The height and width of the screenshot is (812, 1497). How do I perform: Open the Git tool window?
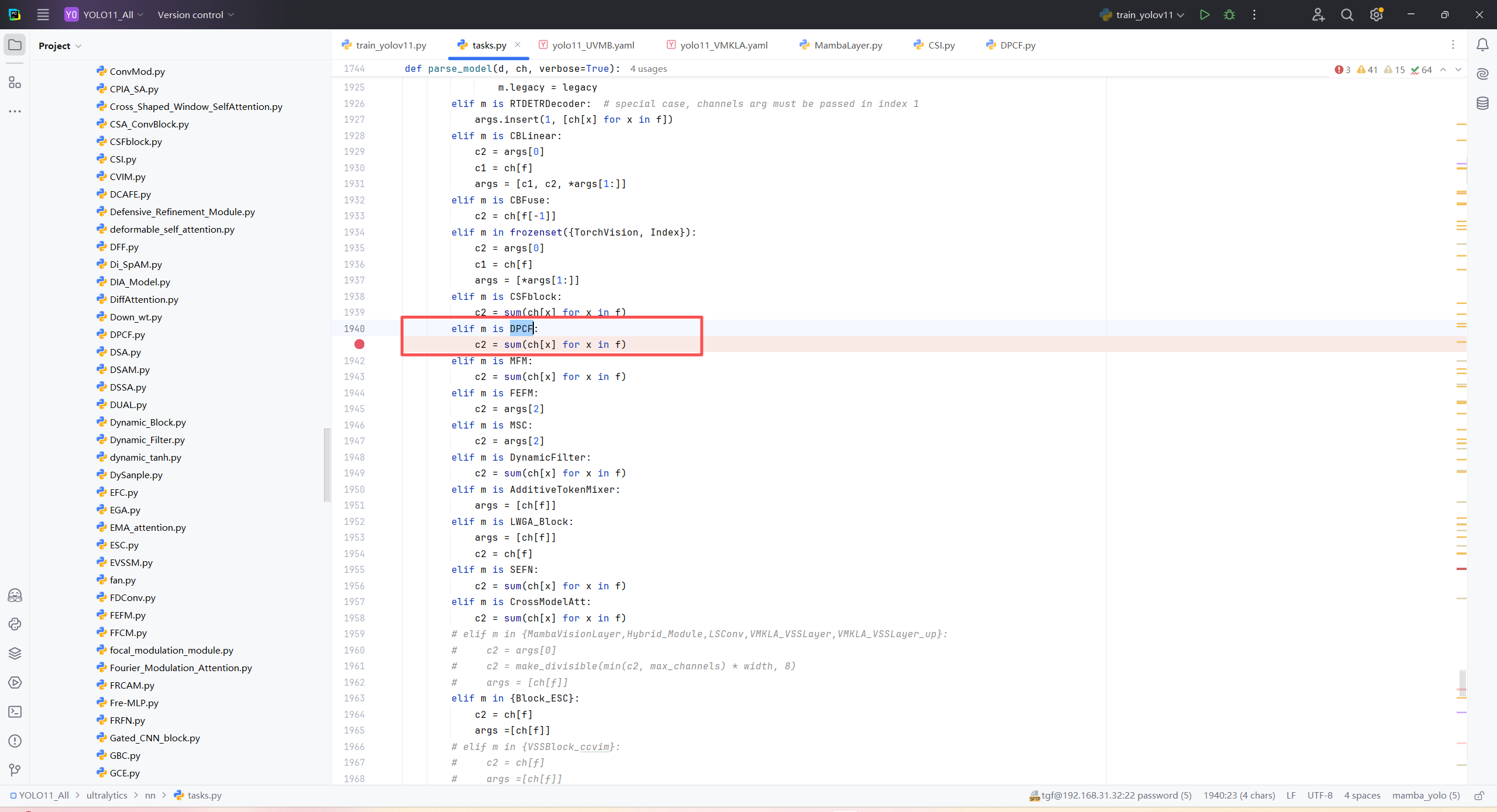pyautogui.click(x=15, y=770)
